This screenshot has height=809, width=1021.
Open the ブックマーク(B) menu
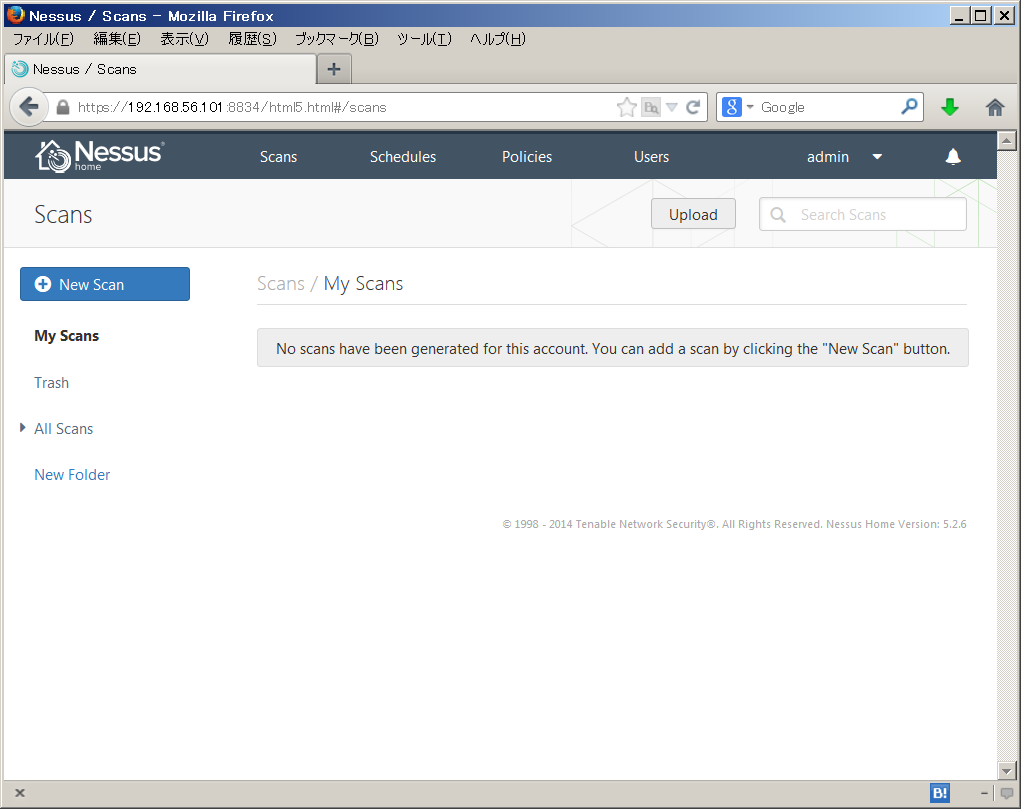coord(337,39)
